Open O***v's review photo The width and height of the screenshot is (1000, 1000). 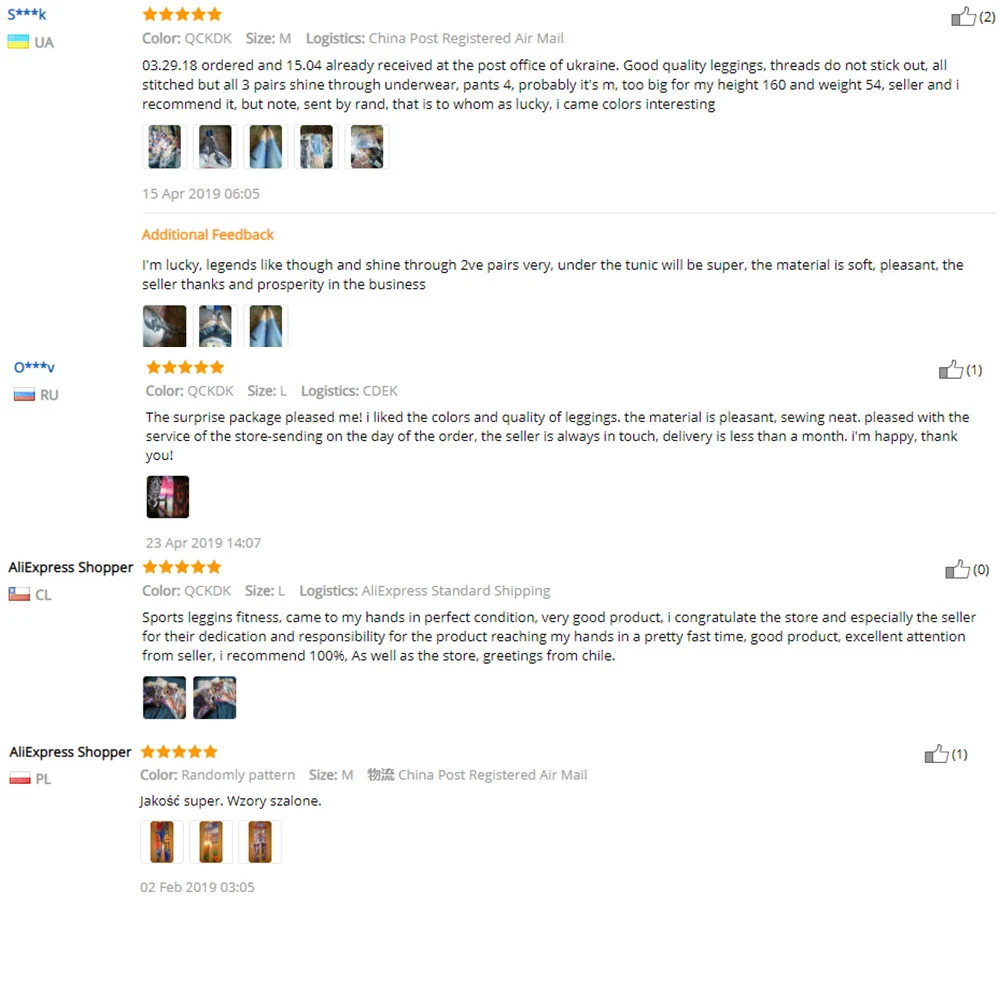pos(168,497)
